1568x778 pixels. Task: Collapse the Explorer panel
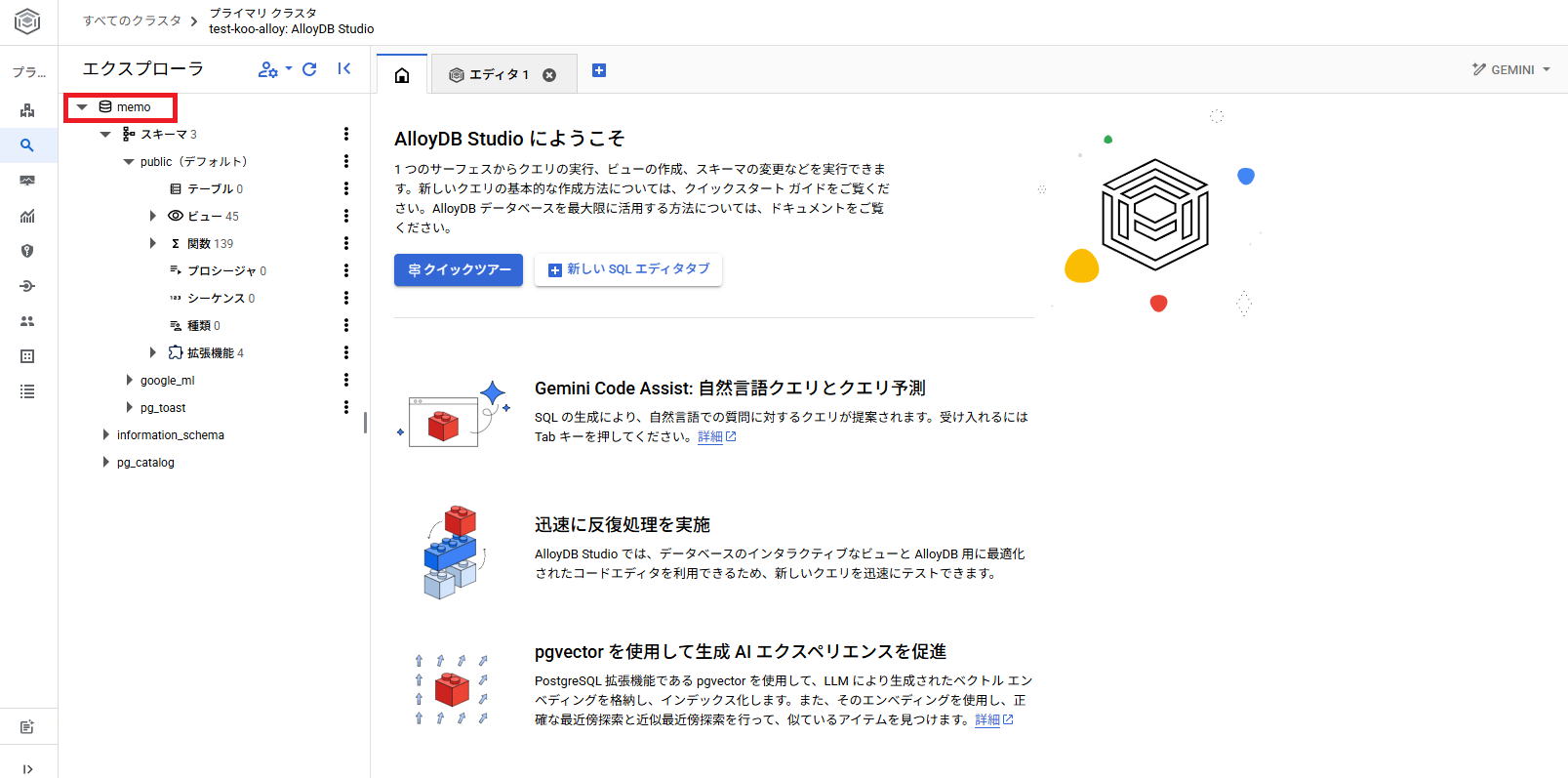[x=344, y=68]
